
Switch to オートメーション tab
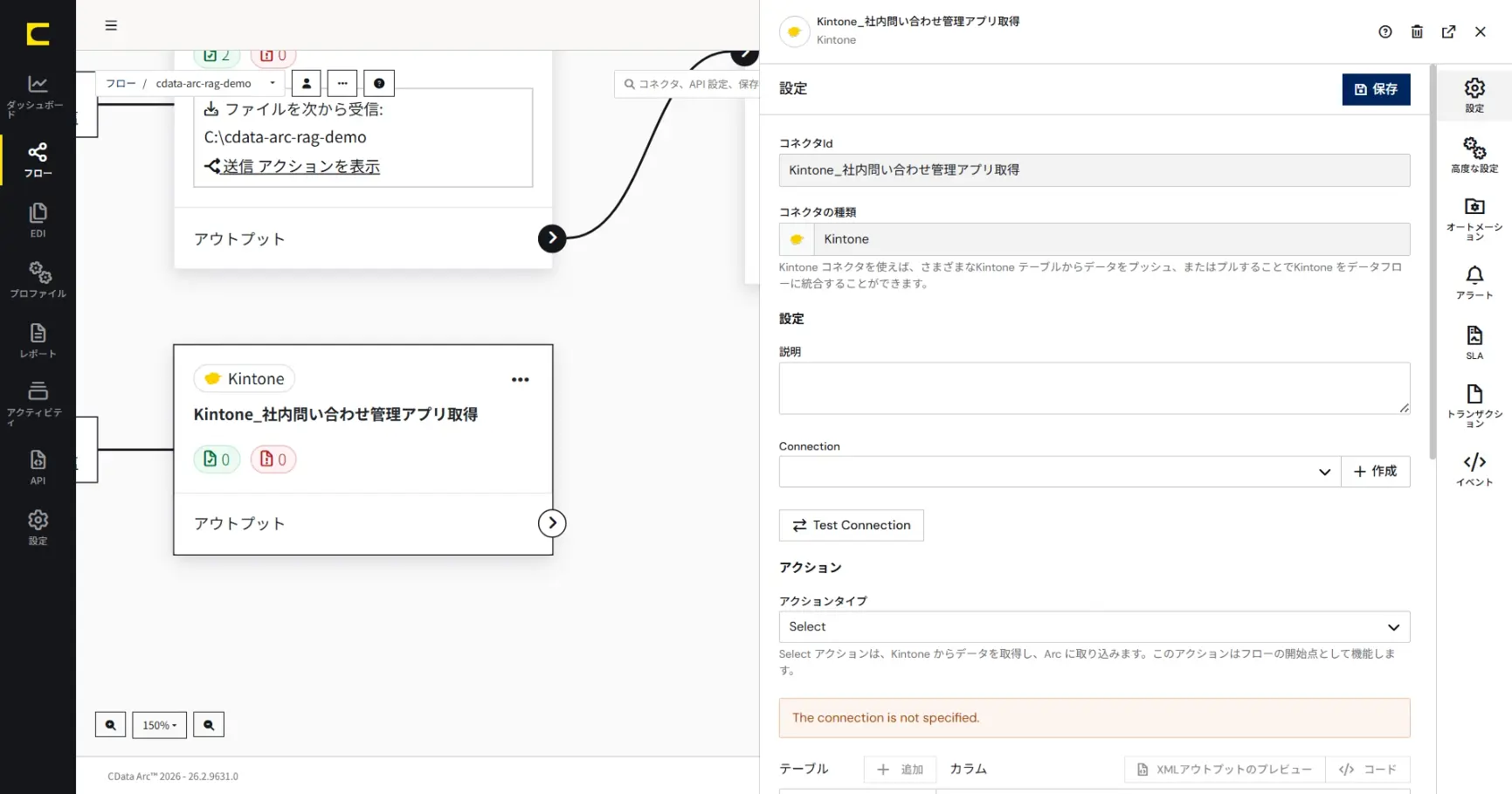click(x=1474, y=218)
